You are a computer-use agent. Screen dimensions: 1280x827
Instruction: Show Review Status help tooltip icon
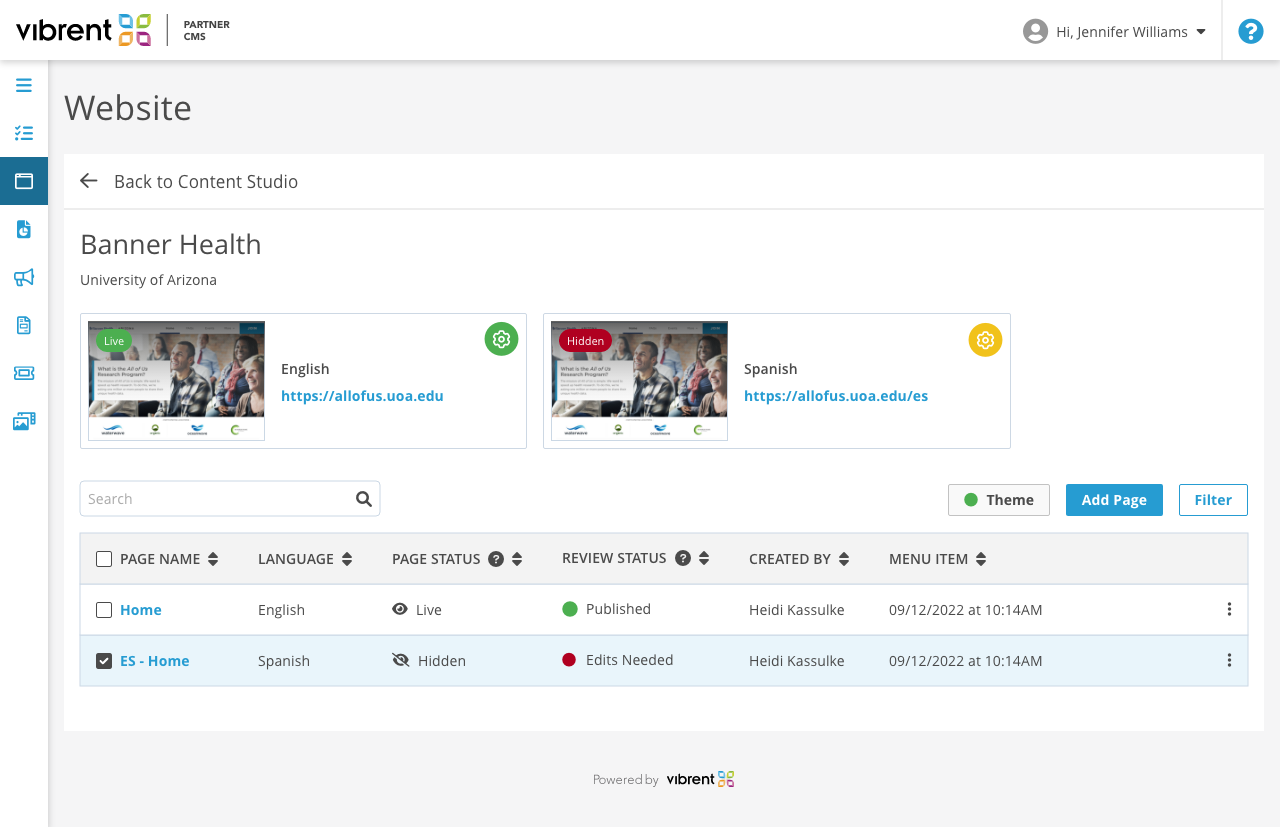pyautogui.click(x=683, y=558)
